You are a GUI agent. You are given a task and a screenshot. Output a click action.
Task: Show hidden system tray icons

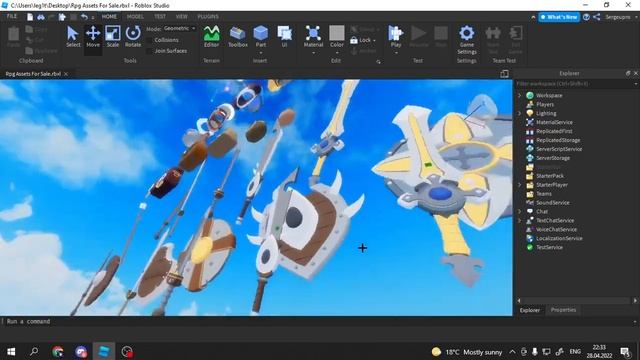512,351
